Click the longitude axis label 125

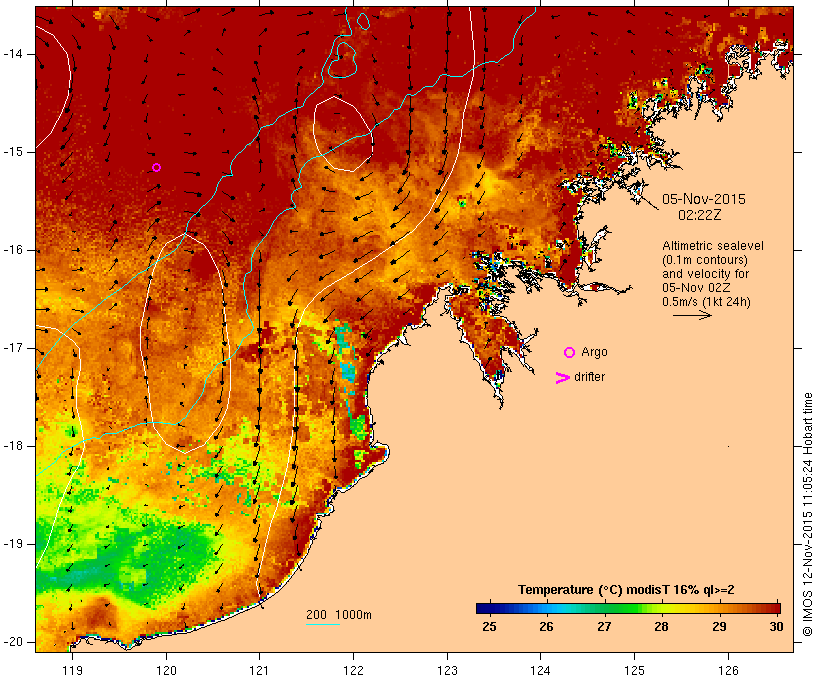tap(634, 670)
